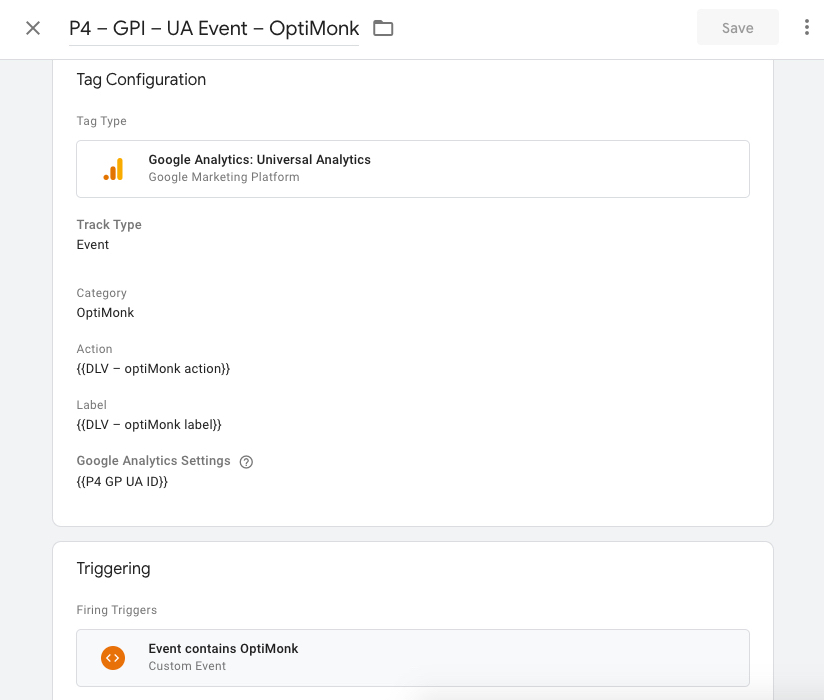Click the Label value DLV – optiMonk label

tap(149, 425)
